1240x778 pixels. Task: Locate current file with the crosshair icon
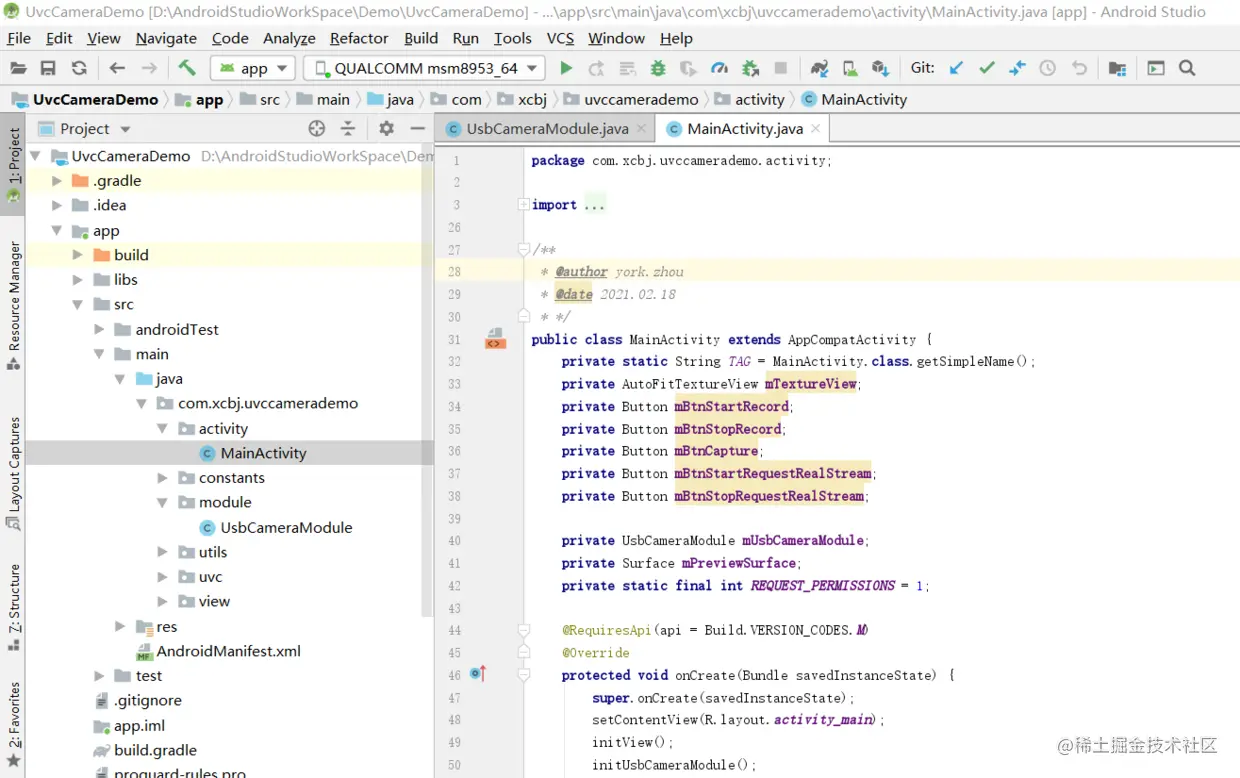pyautogui.click(x=317, y=128)
